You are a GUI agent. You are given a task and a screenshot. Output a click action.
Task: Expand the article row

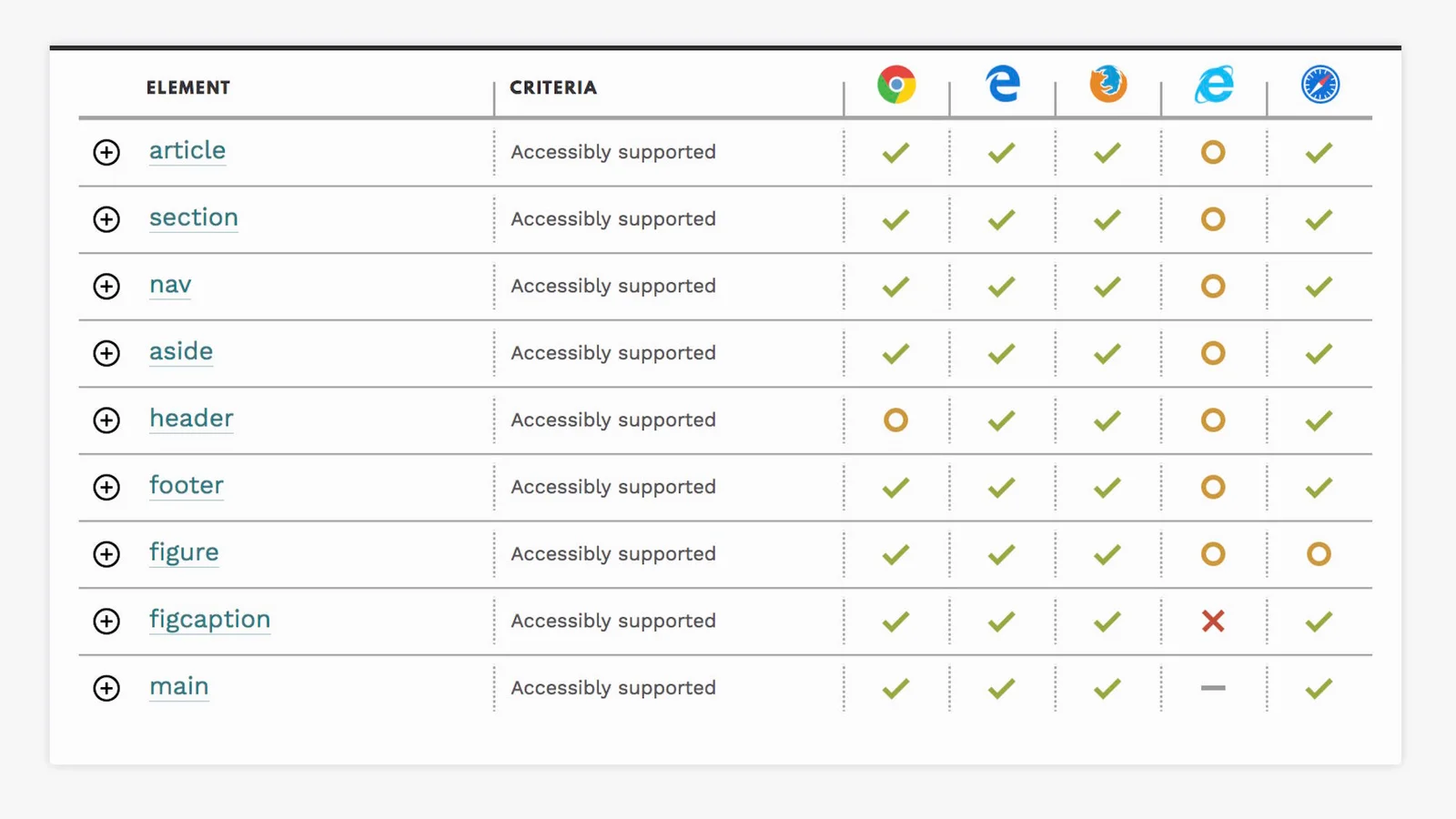106,152
